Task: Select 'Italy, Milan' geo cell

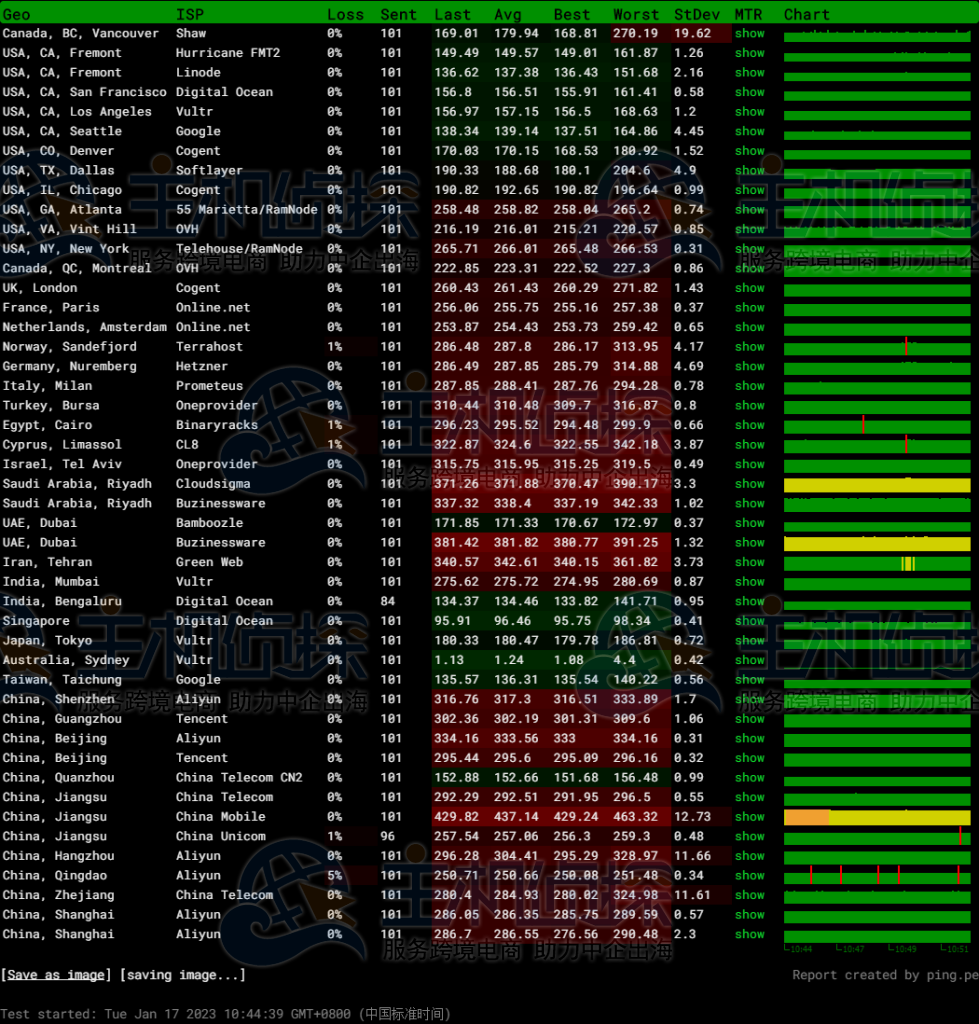Action: (x=47, y=386)
